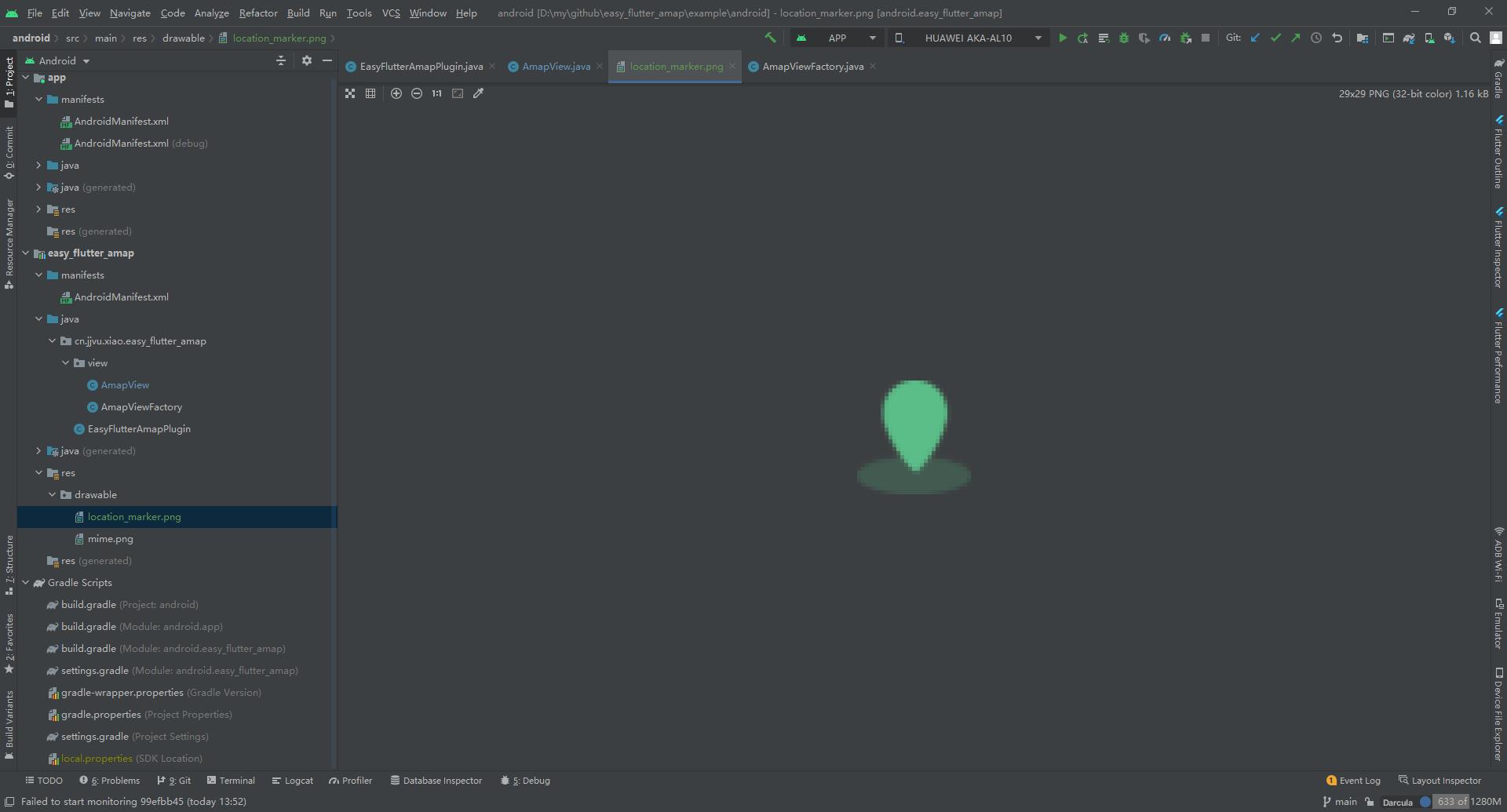
Task: Fit image zoom to window
Action: point(458,93)
